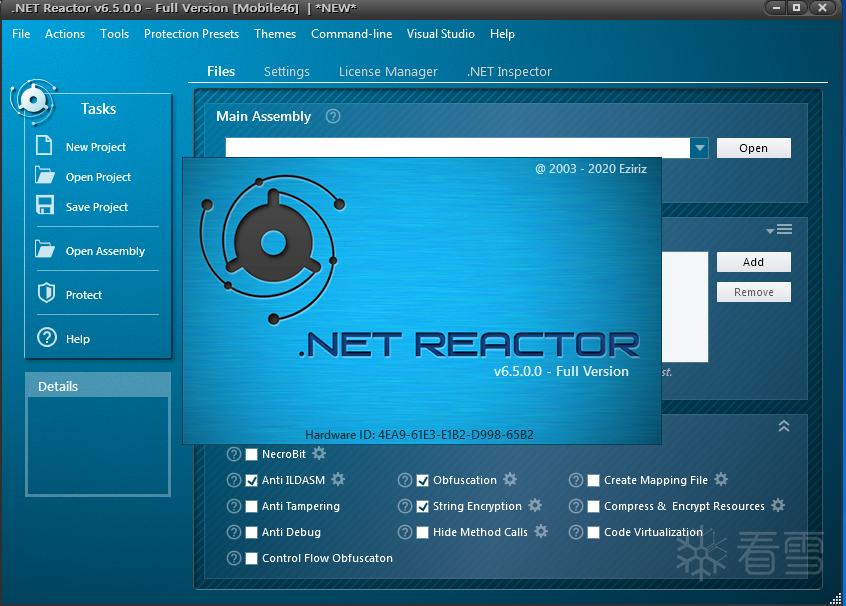Open the Themes menu

275,33
